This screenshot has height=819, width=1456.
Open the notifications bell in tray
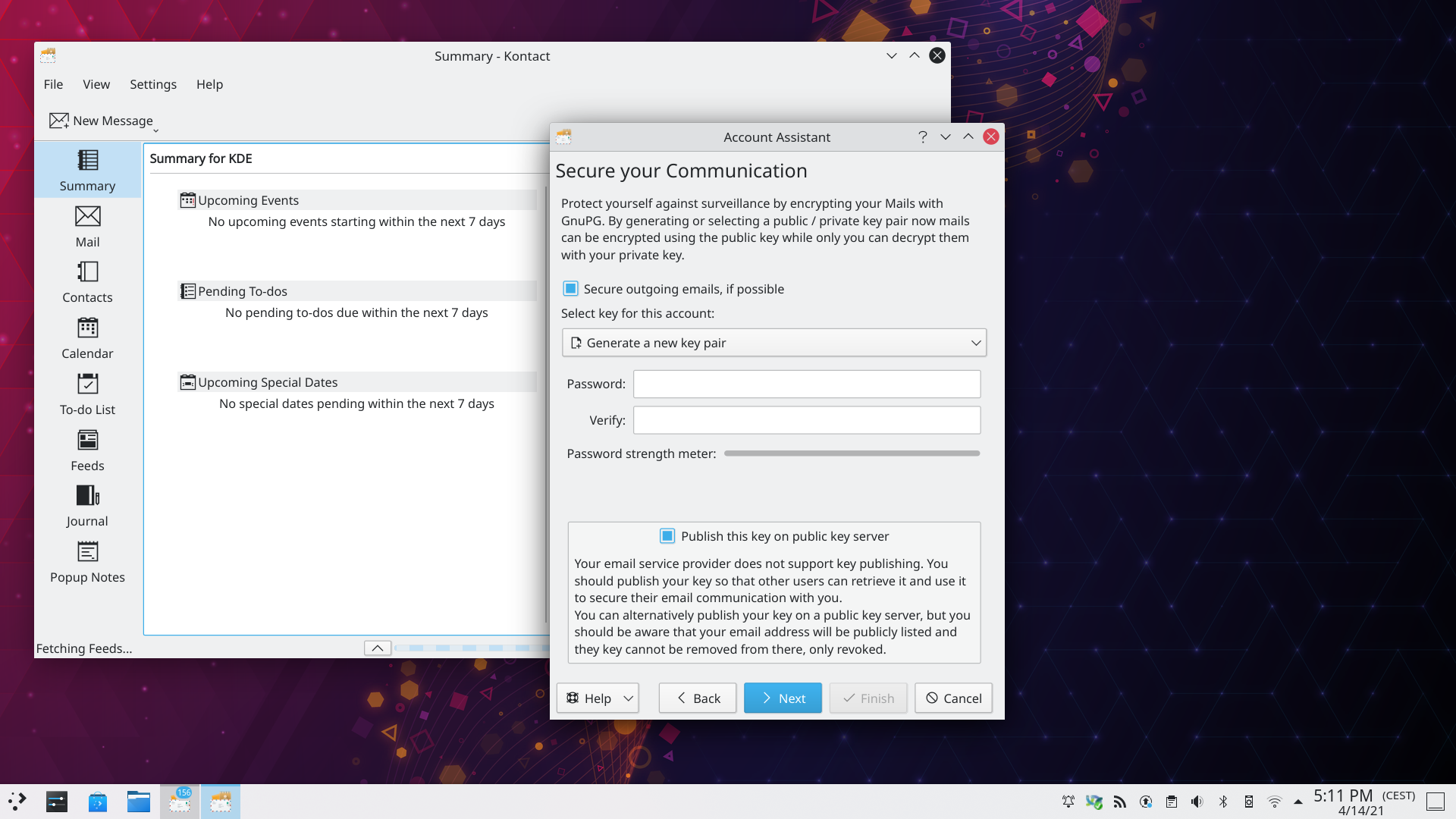1068,802
